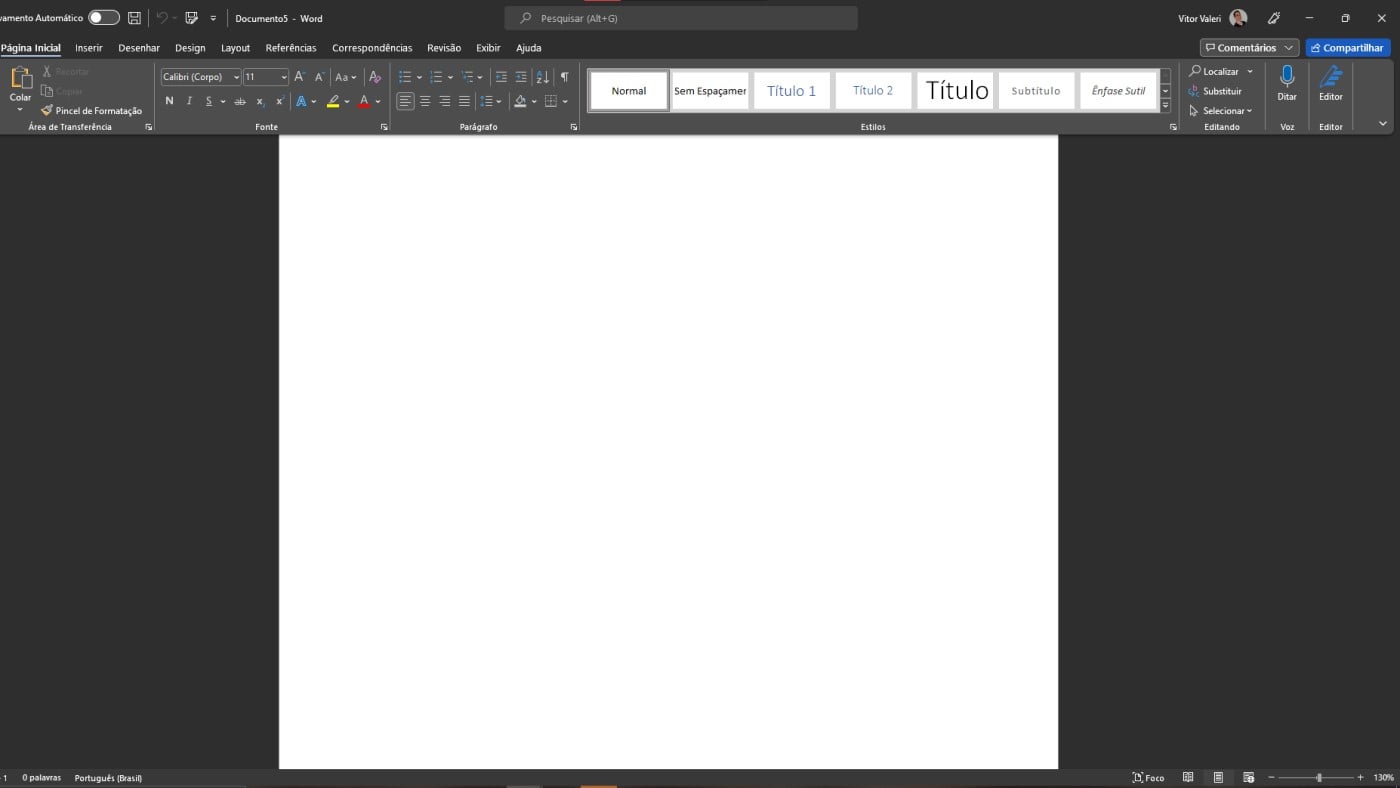Expand the text highlight color options

[x=347, y=100]
